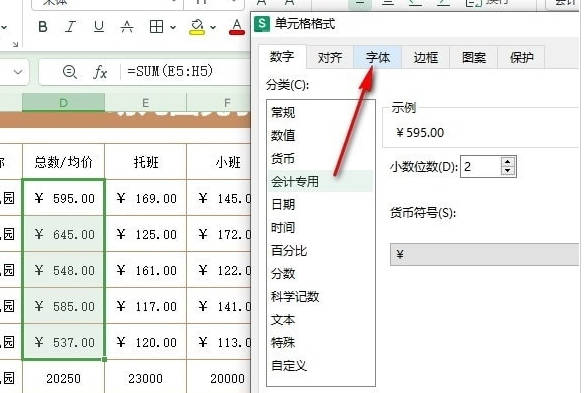Increase decimal places with up arrow

click(508, 162)
